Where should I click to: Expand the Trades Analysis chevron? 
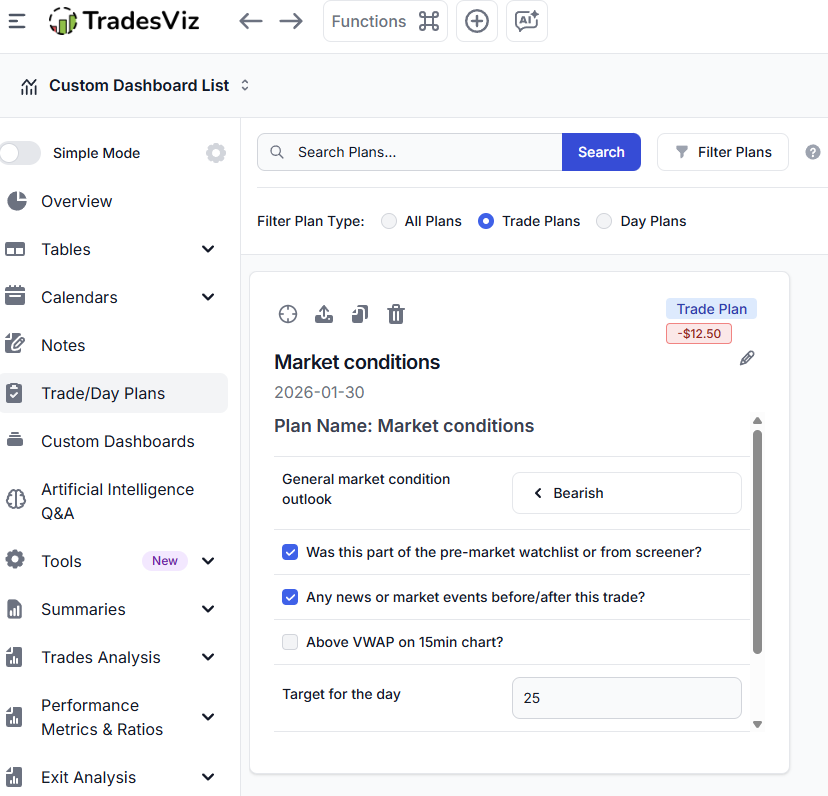(208, 657)
